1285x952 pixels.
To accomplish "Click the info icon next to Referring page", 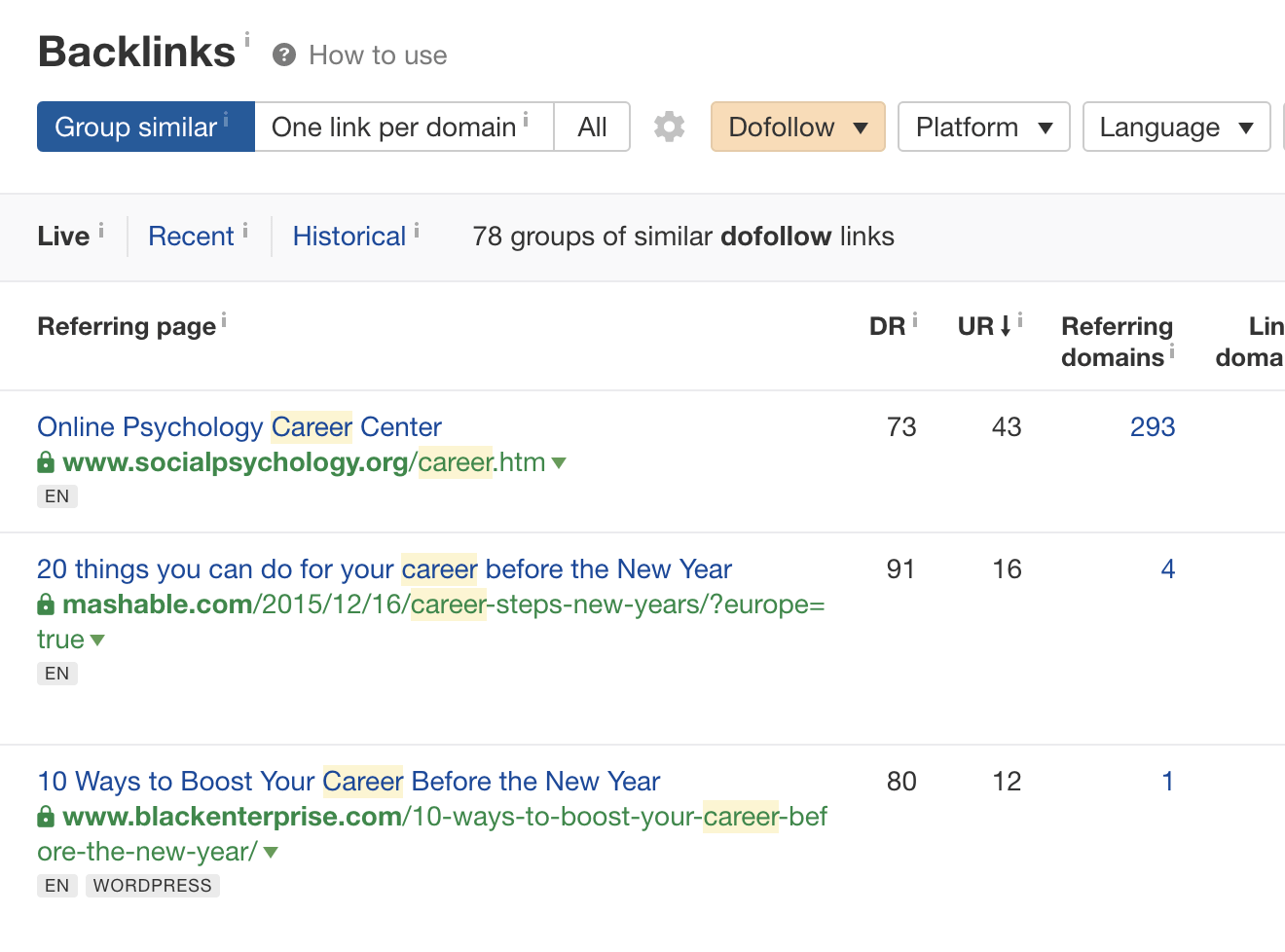I will [224, 319].
